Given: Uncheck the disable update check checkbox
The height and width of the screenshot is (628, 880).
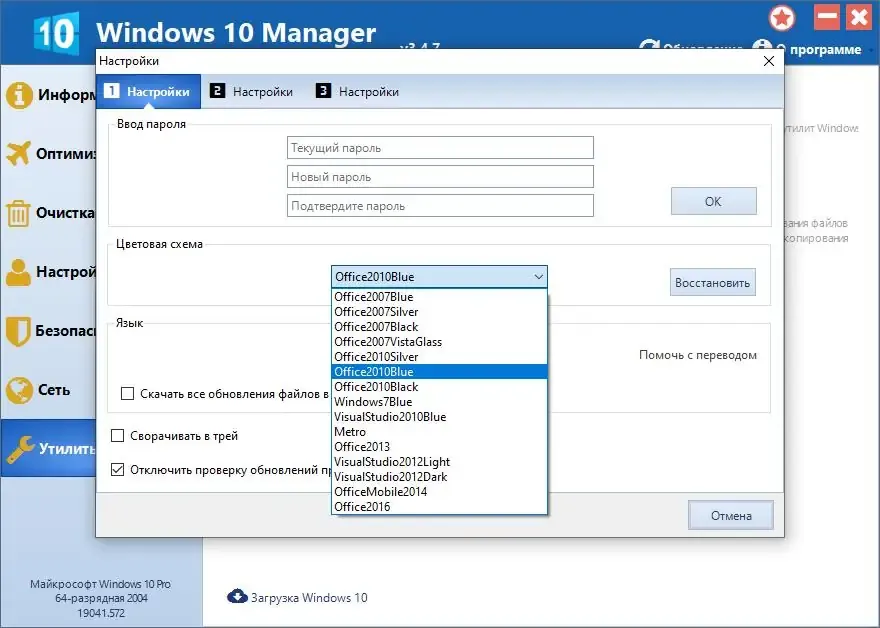Looking at the screenshot, I should [x=117, y=469].
